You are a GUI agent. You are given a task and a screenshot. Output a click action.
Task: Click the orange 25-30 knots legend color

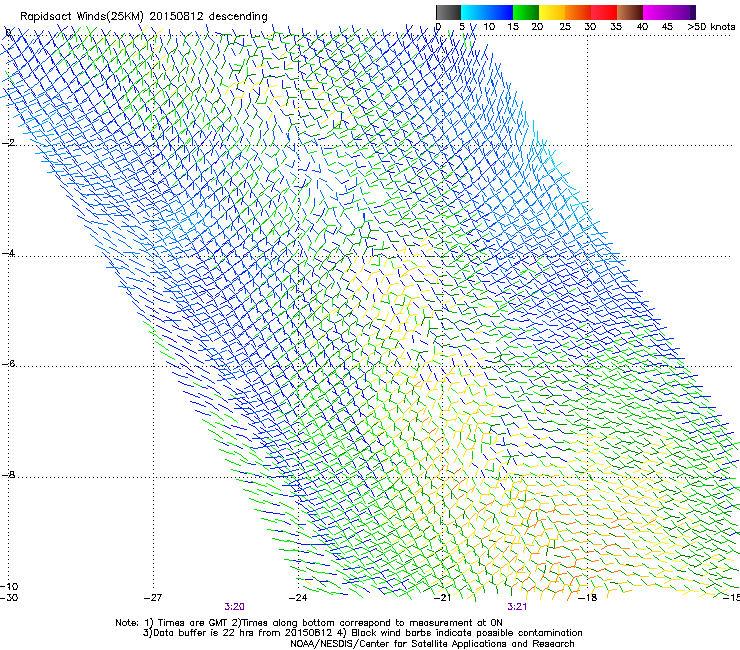[578, 12]
